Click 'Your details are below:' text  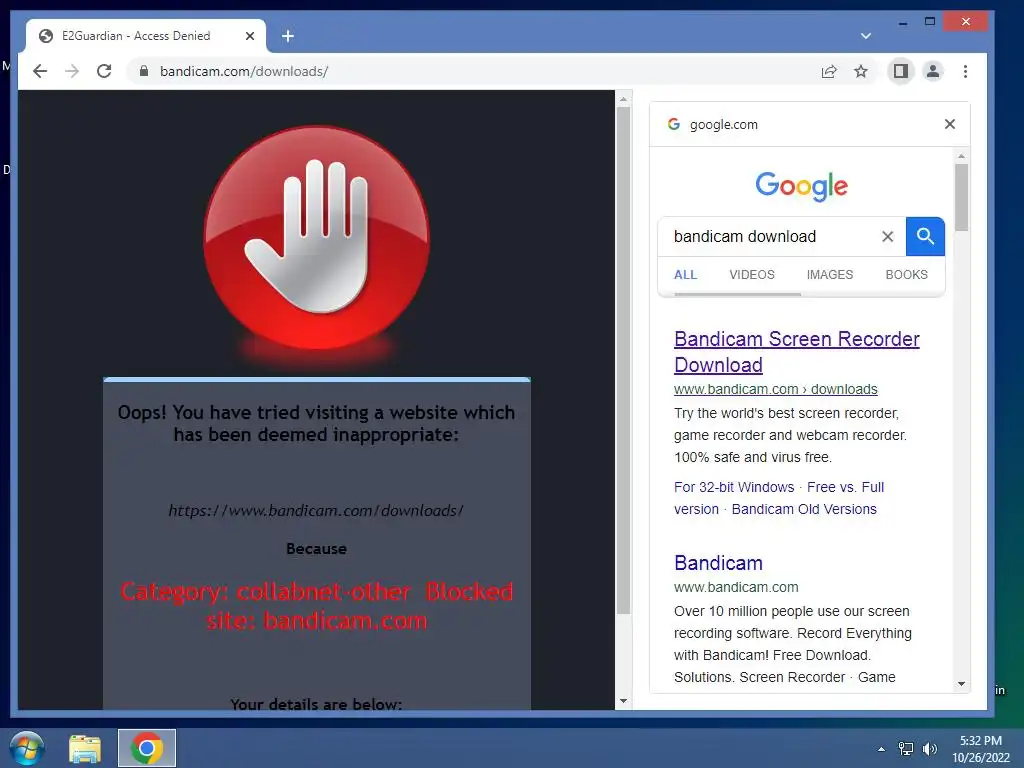(316, 704)
